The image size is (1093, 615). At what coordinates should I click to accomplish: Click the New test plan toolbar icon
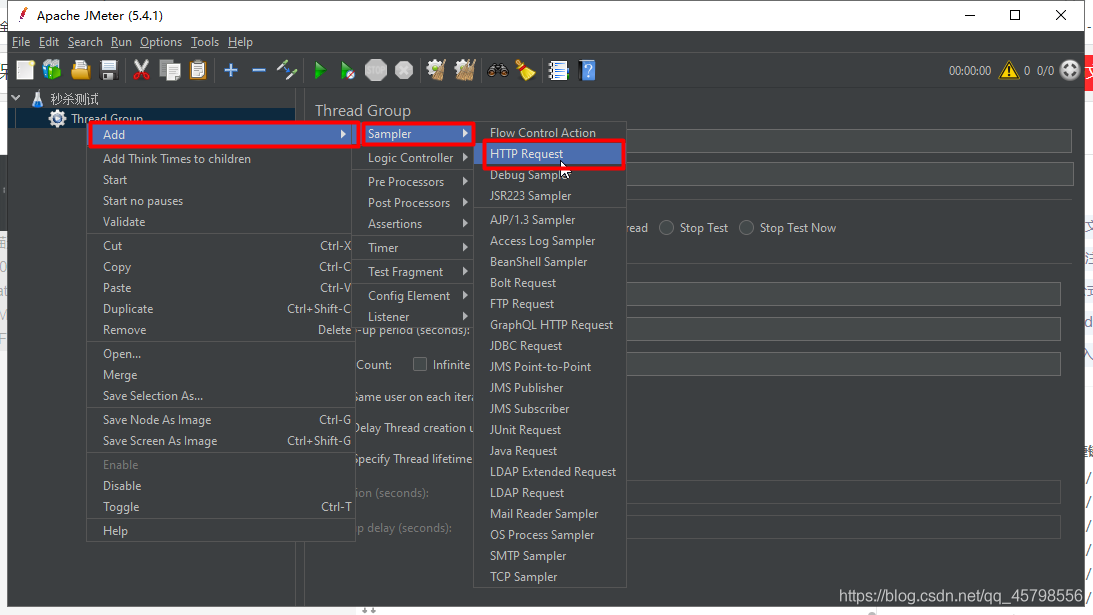click(x=25, y=70)
